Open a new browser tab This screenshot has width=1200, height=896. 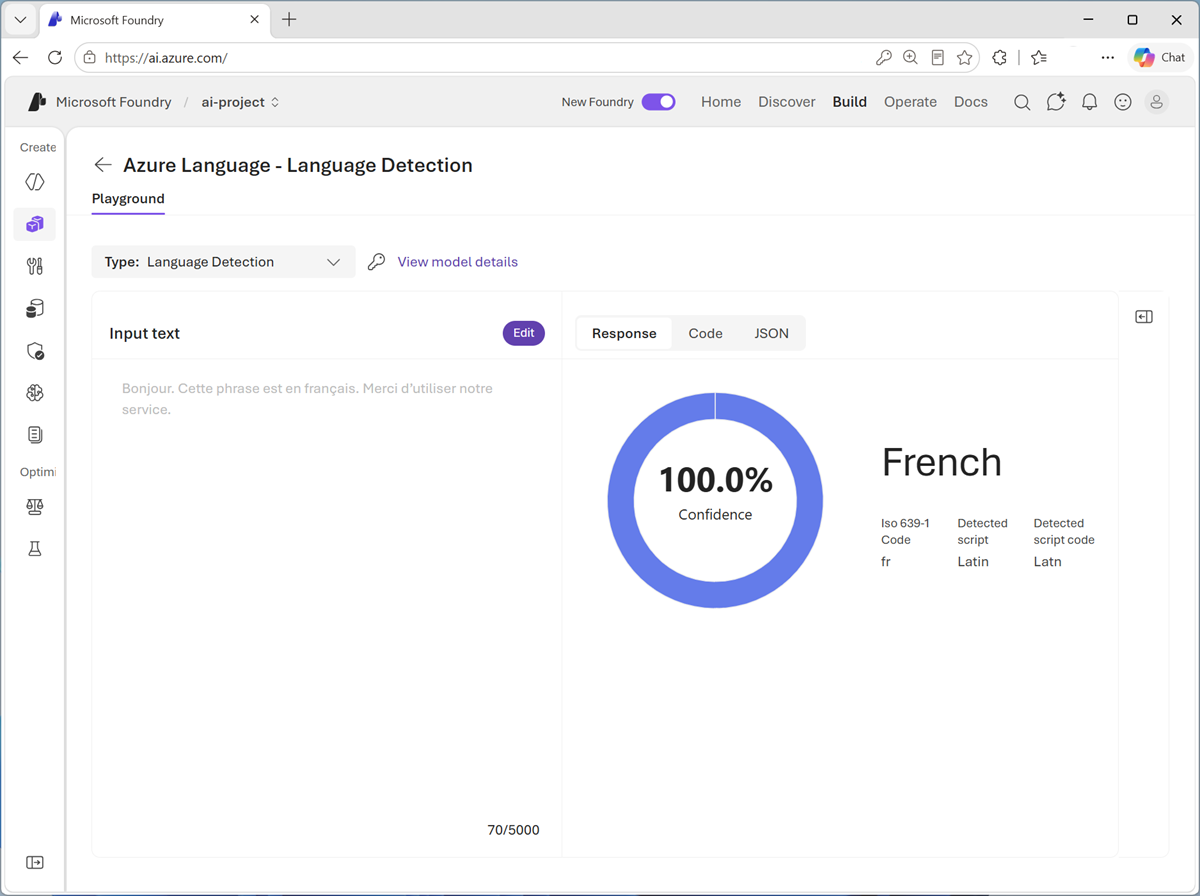click(x=289, y=20)
